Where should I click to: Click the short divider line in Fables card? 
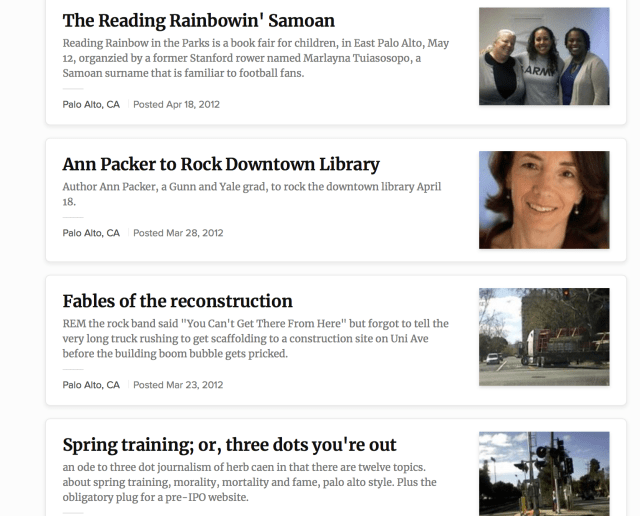coord(73,370)
